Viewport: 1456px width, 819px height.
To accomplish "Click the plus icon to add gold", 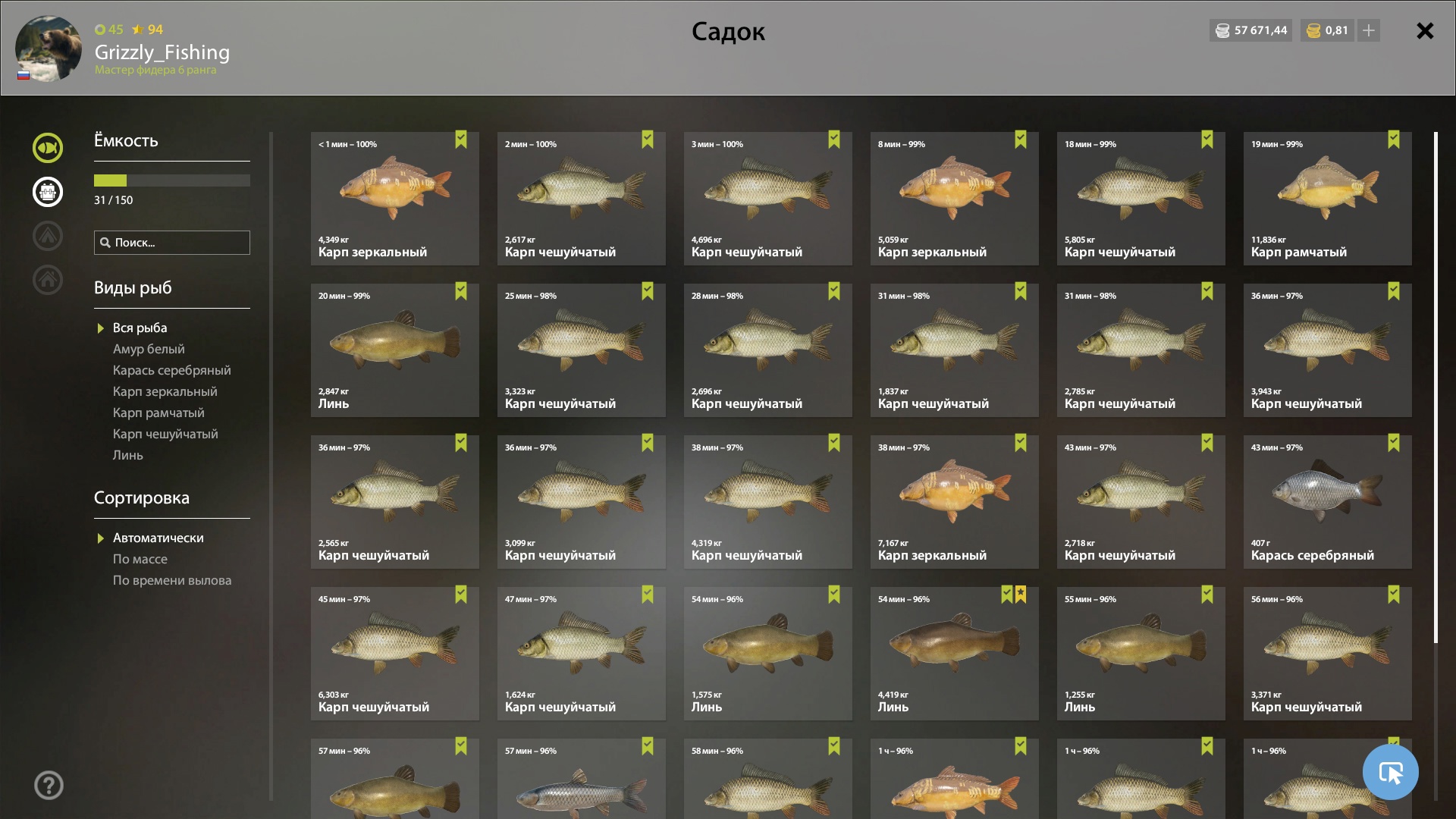I will (x=1369, y=30).
